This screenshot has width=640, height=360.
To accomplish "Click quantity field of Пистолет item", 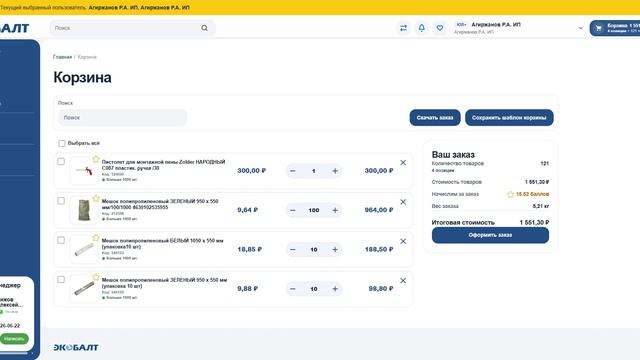I will point(313,171).
